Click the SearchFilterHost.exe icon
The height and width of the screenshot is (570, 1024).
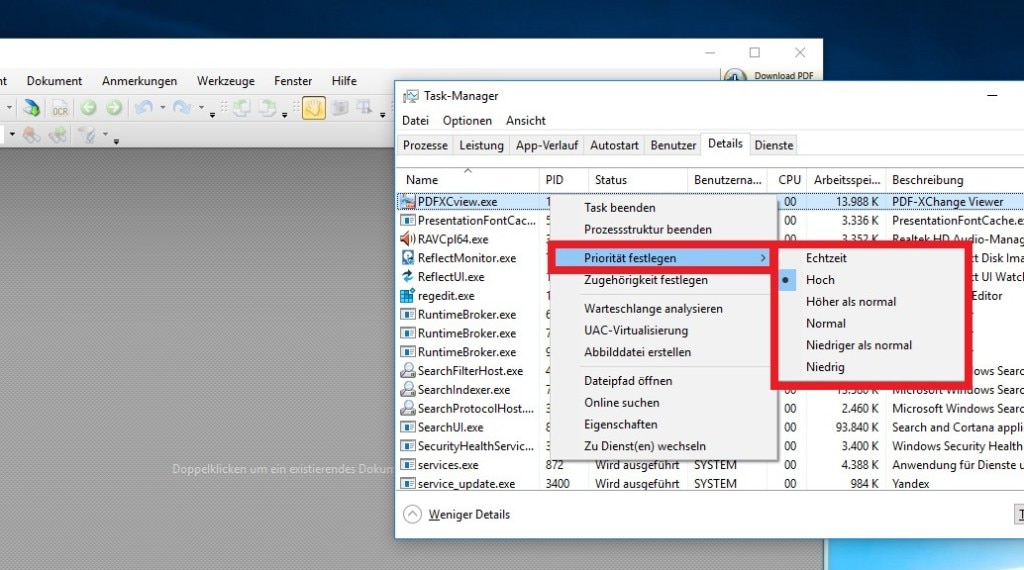tap(408, 371)
